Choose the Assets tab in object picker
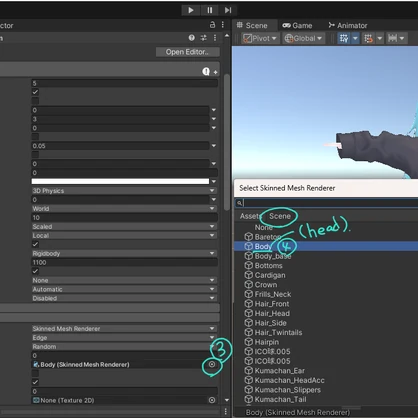Viewport: 418px width, 418px height. coord(250,216)
